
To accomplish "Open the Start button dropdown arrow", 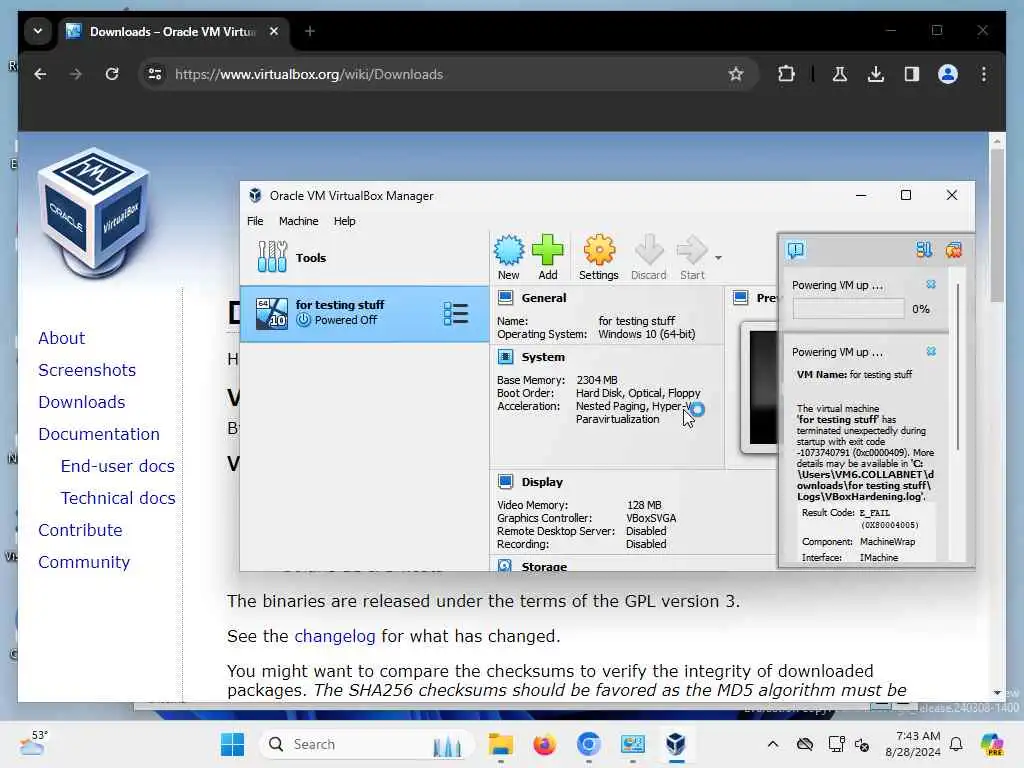I will (718, 258).
